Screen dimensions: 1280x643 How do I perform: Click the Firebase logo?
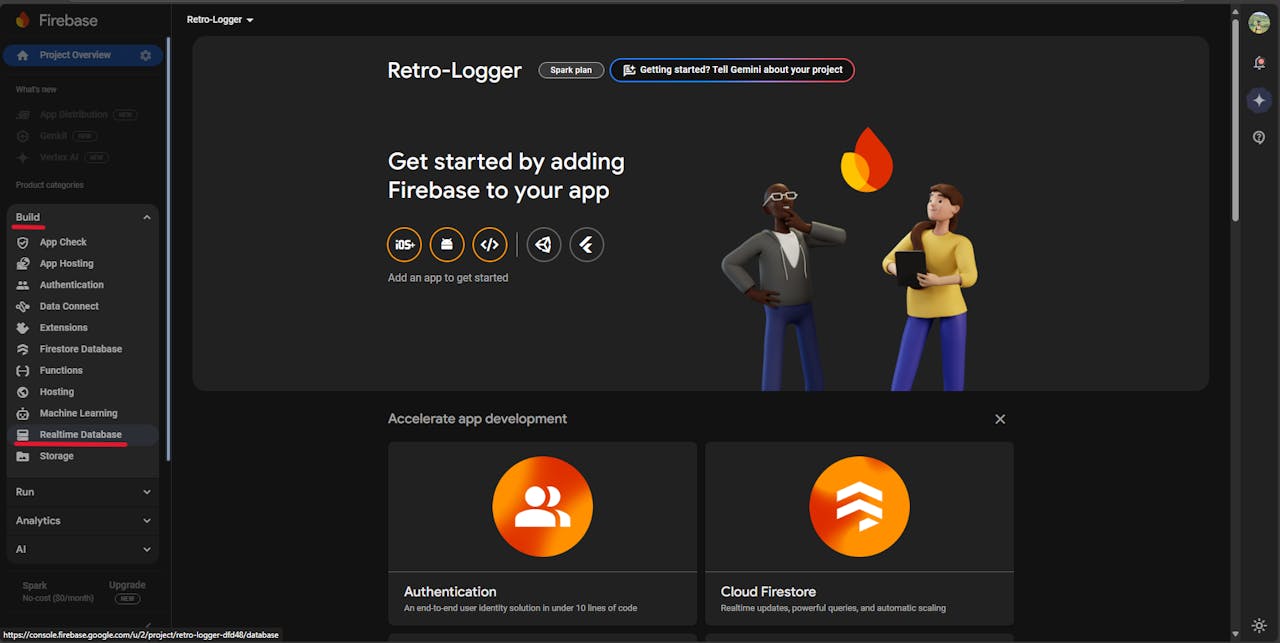click(x=57, y=20)
